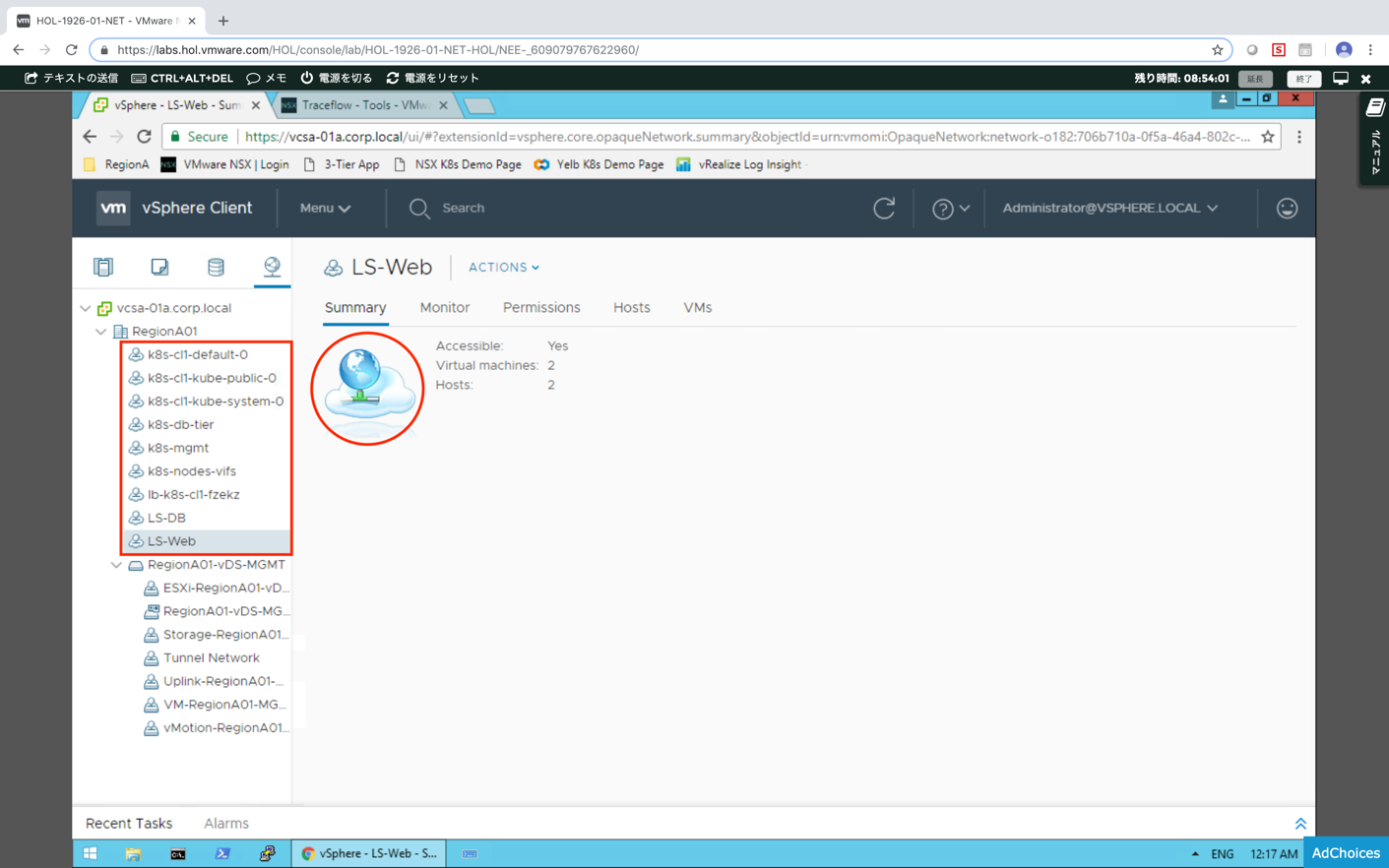Screen dimensions: 1389x868
Task: Select the vMotion-RegionA01... port group
Action: (225, 728)
